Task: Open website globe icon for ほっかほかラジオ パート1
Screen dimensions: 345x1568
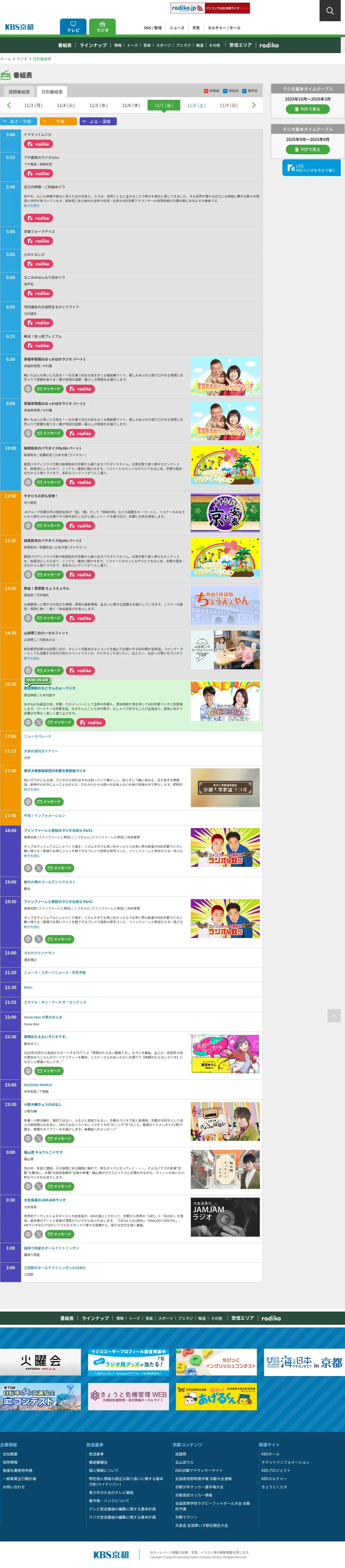Action: click(28, 389)
